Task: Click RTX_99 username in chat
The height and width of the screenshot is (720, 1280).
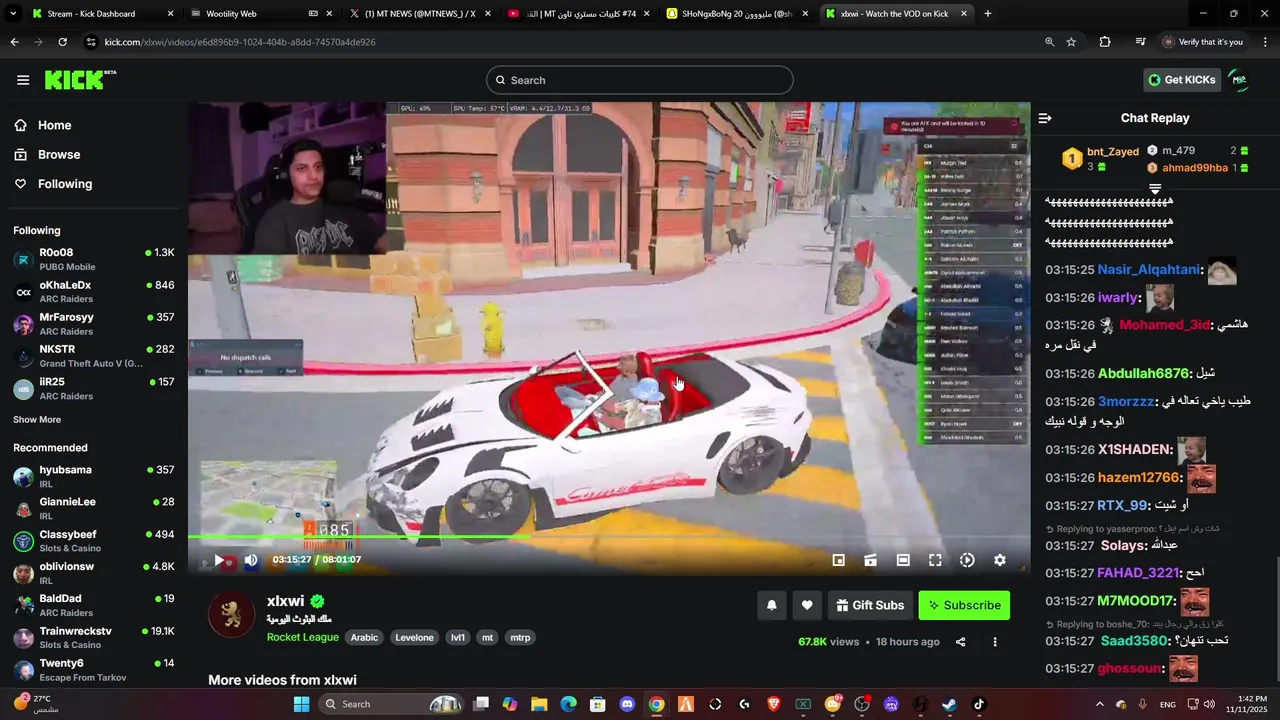Action: 1121,506
